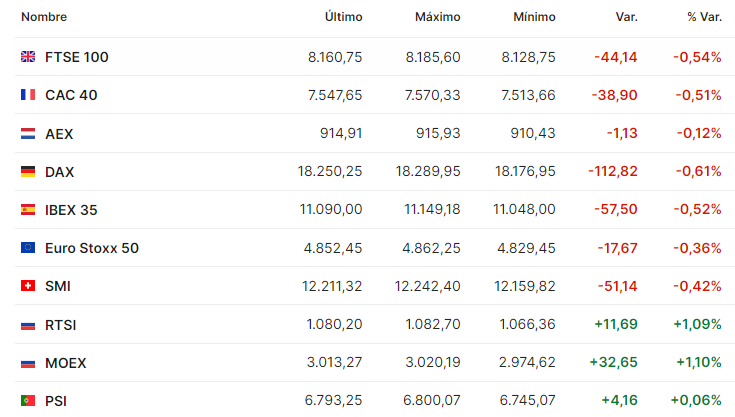
Task: Click the EU flag icon beside Euro Stoxx 50
Action: (x=28, y=247)
